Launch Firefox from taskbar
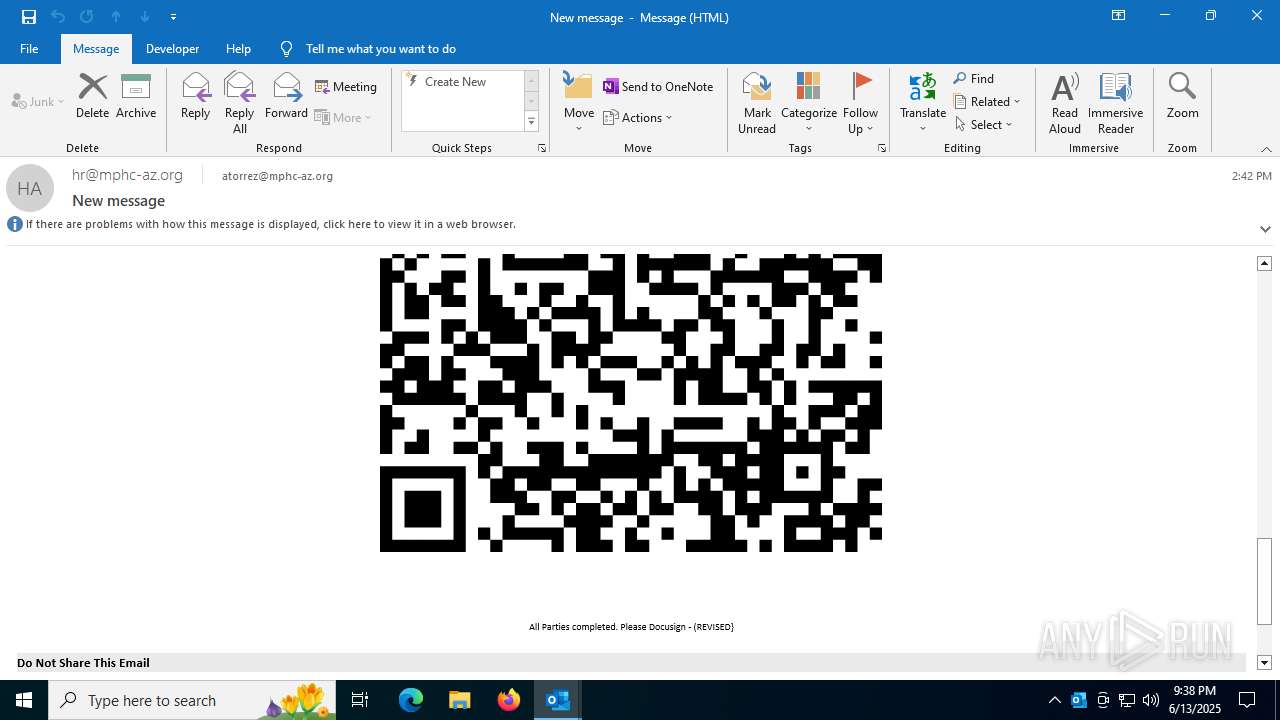Viewport: 1280px width, 720px height. point(509,700)
